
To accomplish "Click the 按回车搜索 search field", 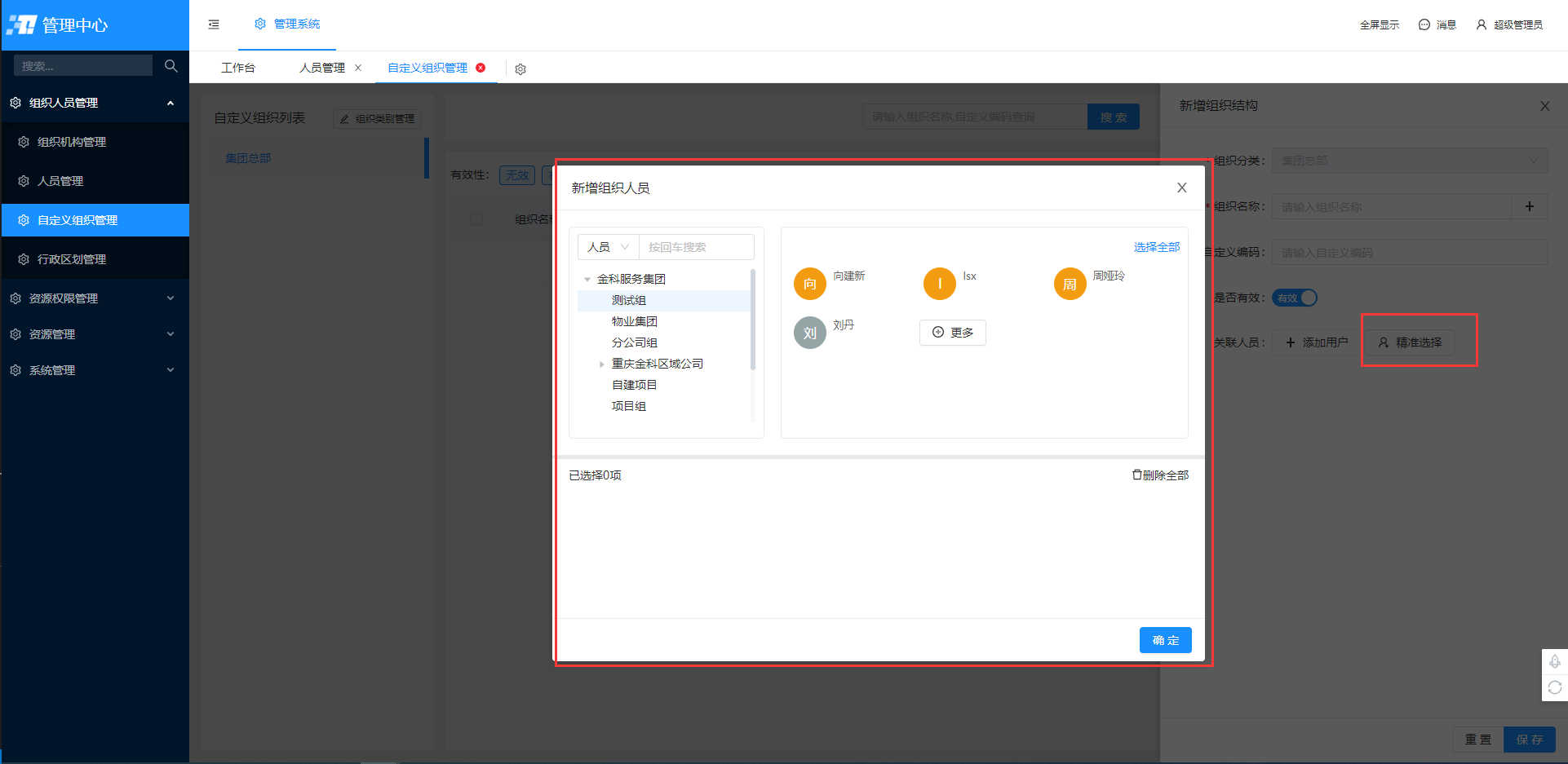I will click(697, 247).
